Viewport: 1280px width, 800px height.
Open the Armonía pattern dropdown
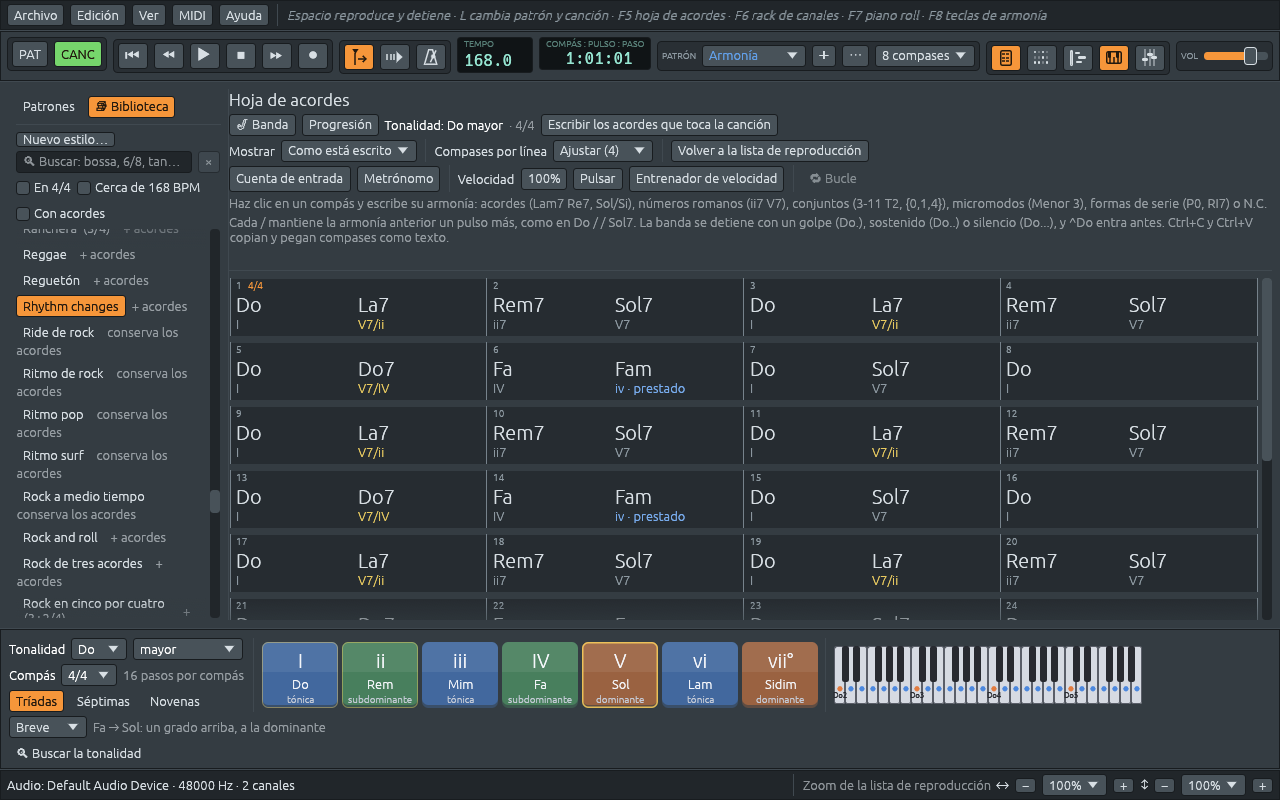pyautogui.click(x=753, y=56)
